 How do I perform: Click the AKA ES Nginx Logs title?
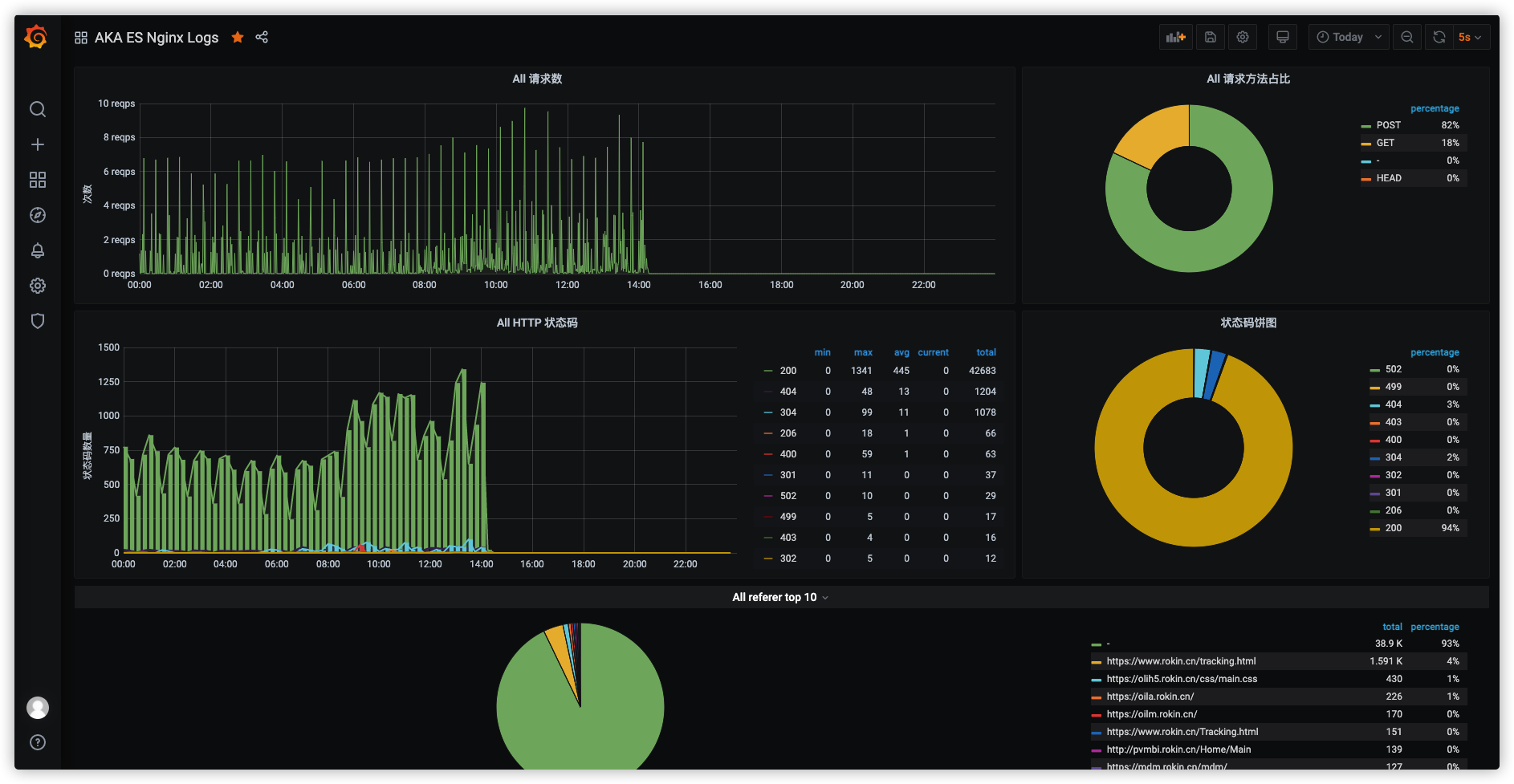(157, 38)
